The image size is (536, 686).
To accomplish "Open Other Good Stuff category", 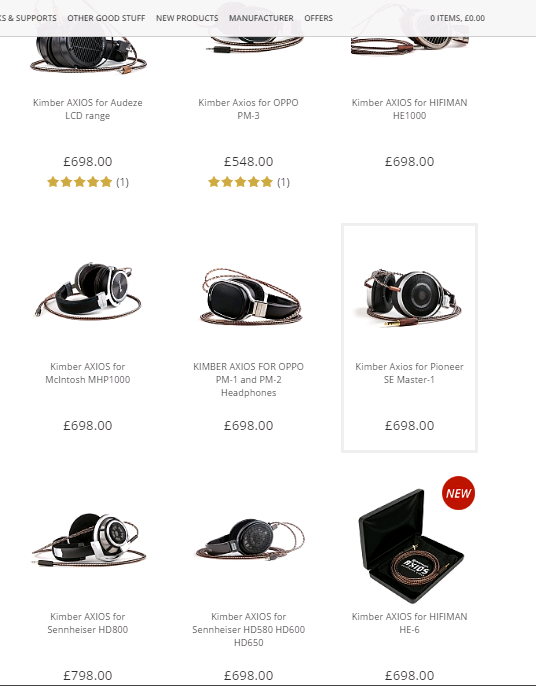I will coord(106,18).
